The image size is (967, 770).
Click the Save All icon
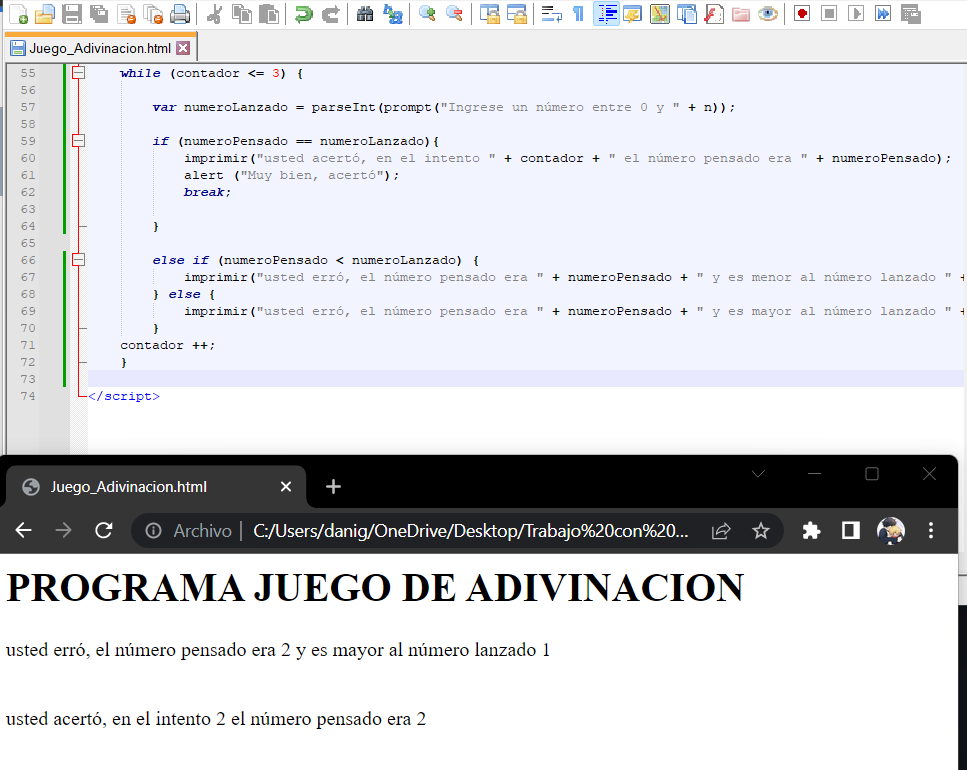(99, 14)
